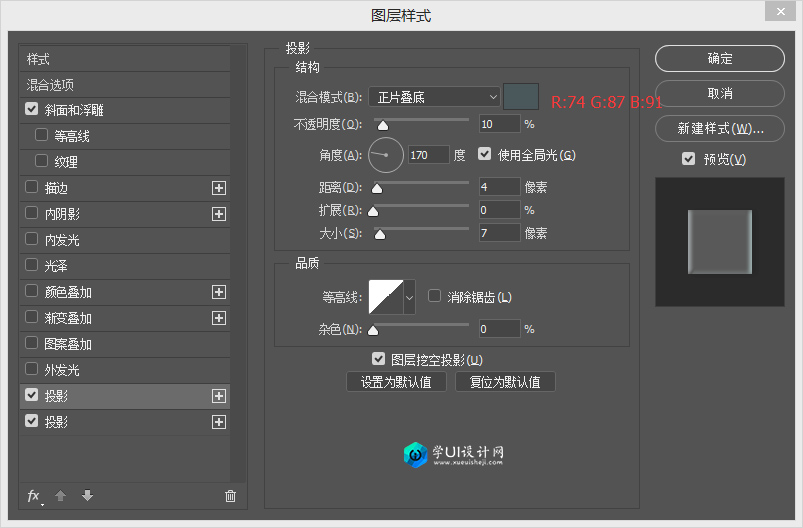Enable the 等高线 checkbox under bevel
The image size is (803, 528).
coord(41,135)
